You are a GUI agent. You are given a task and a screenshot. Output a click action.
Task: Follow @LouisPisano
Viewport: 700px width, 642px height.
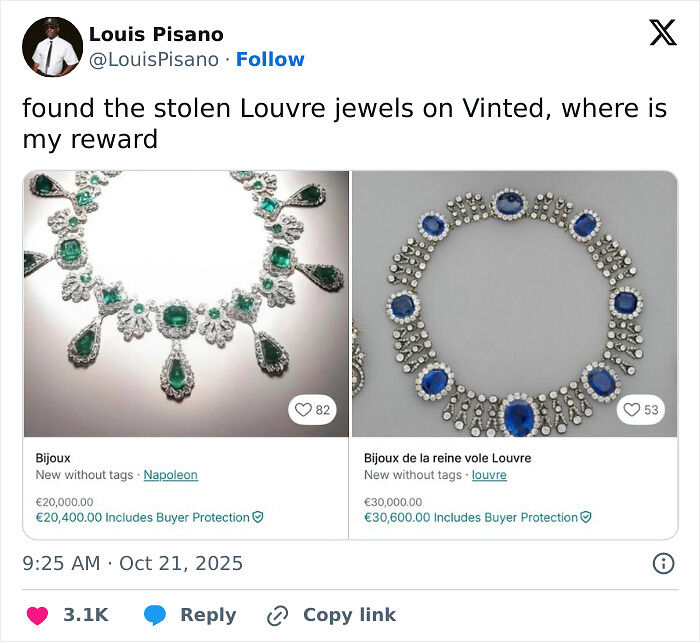click(270, 60)
